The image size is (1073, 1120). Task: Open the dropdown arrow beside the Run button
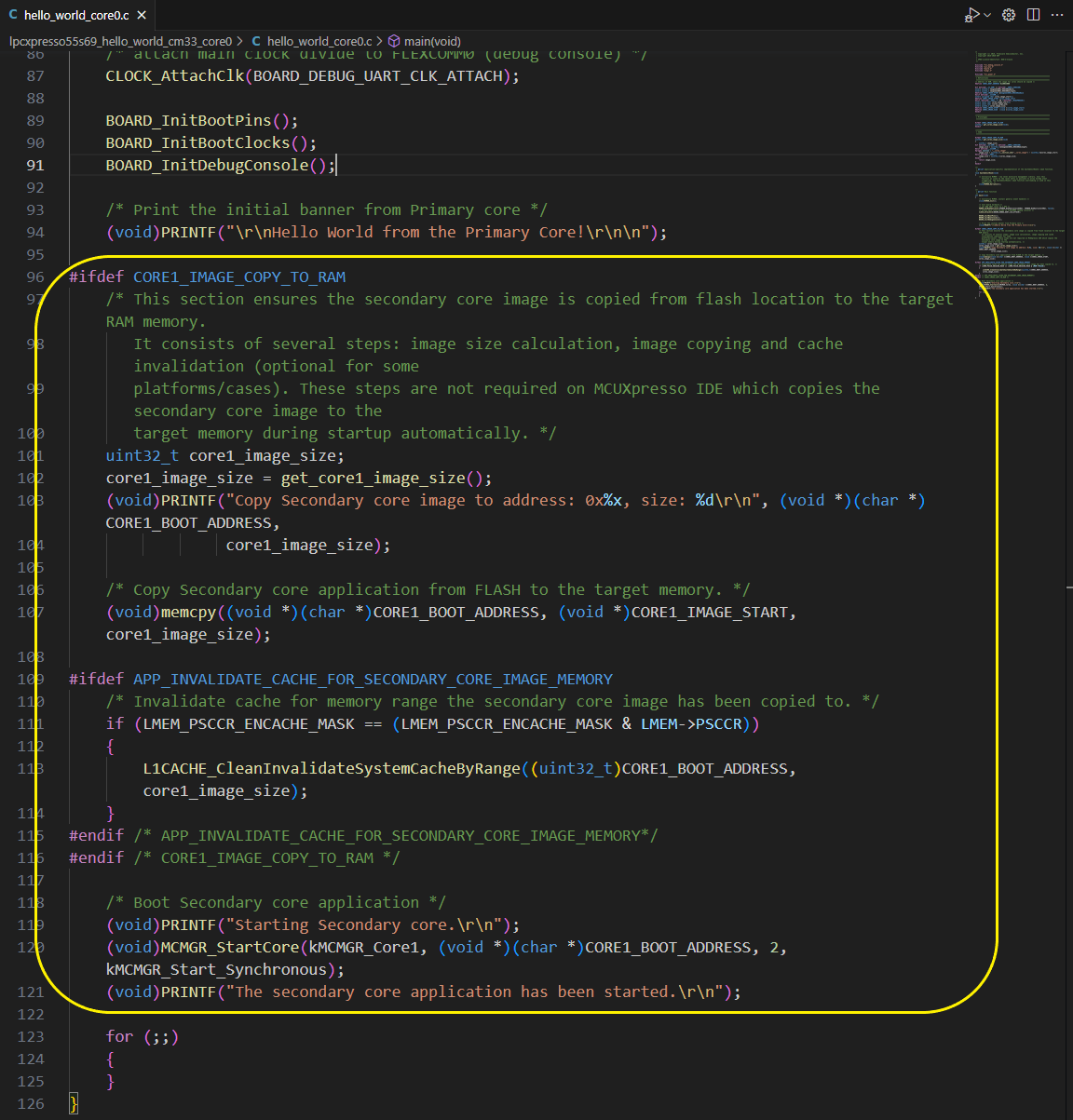[987, 15]
